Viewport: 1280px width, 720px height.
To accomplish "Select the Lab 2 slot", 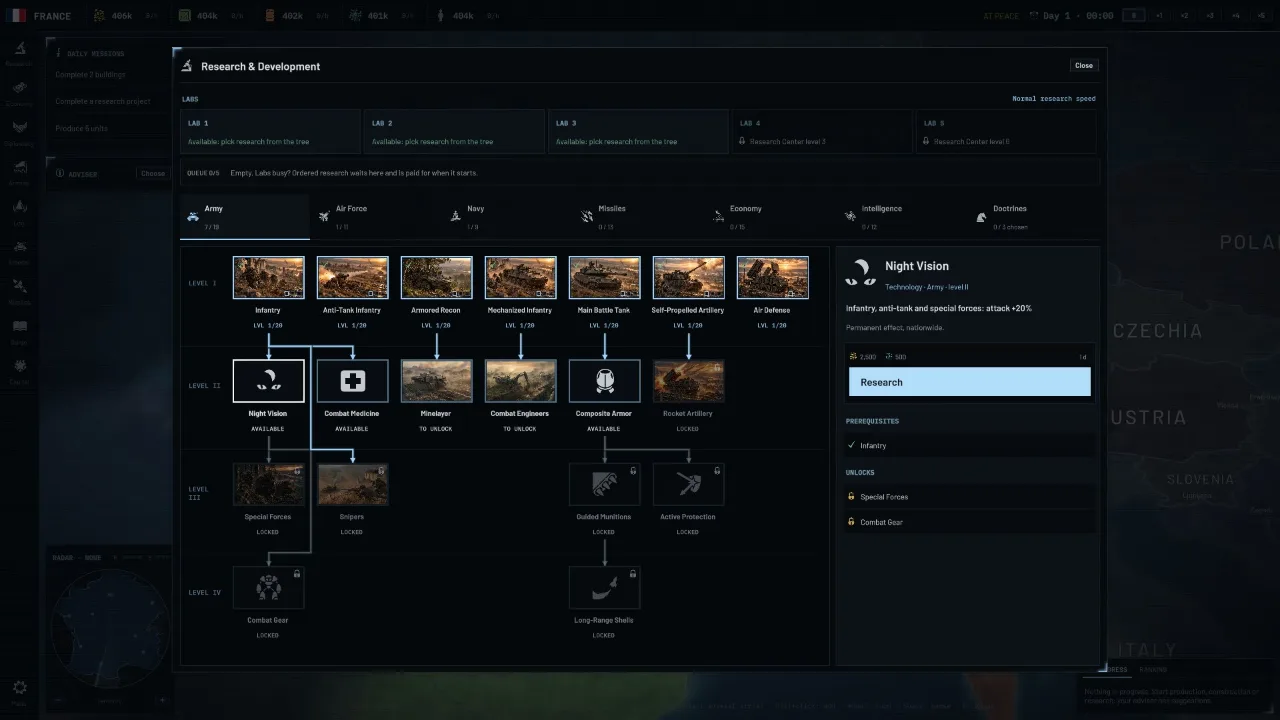I will pos(454,132).
